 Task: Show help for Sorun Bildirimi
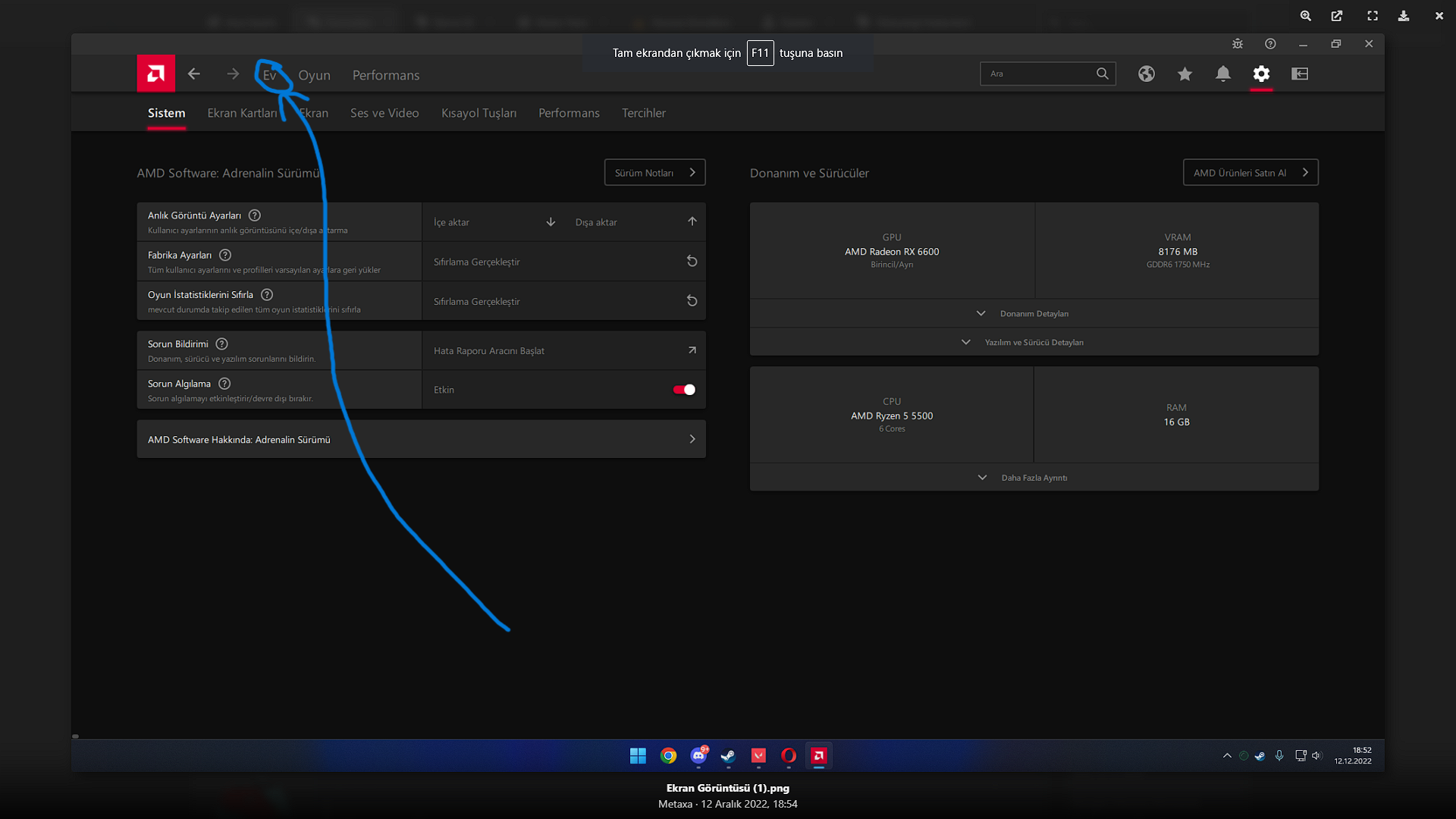click(x=221, y=344)
